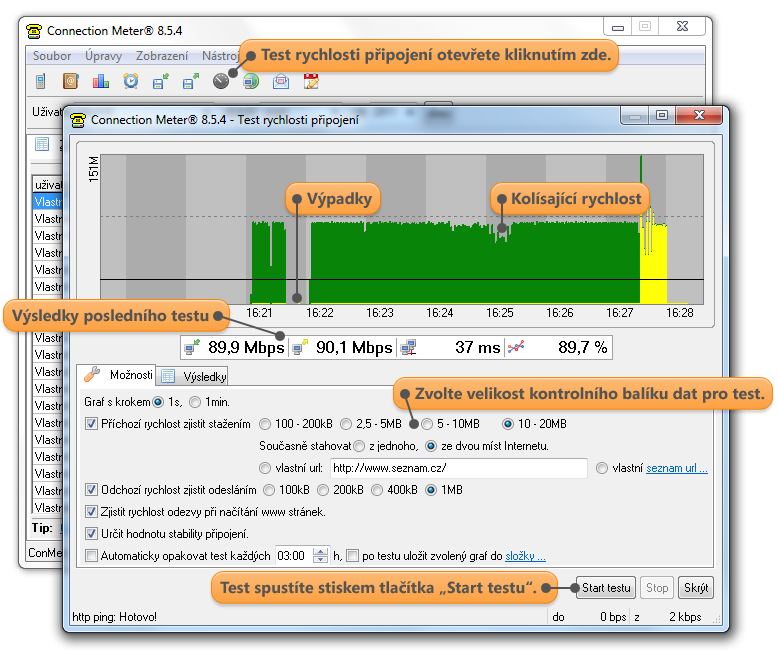Click the custom url field with seznam.cz
The width and height of the screenshot is (778, 650).
pos(458,468)
